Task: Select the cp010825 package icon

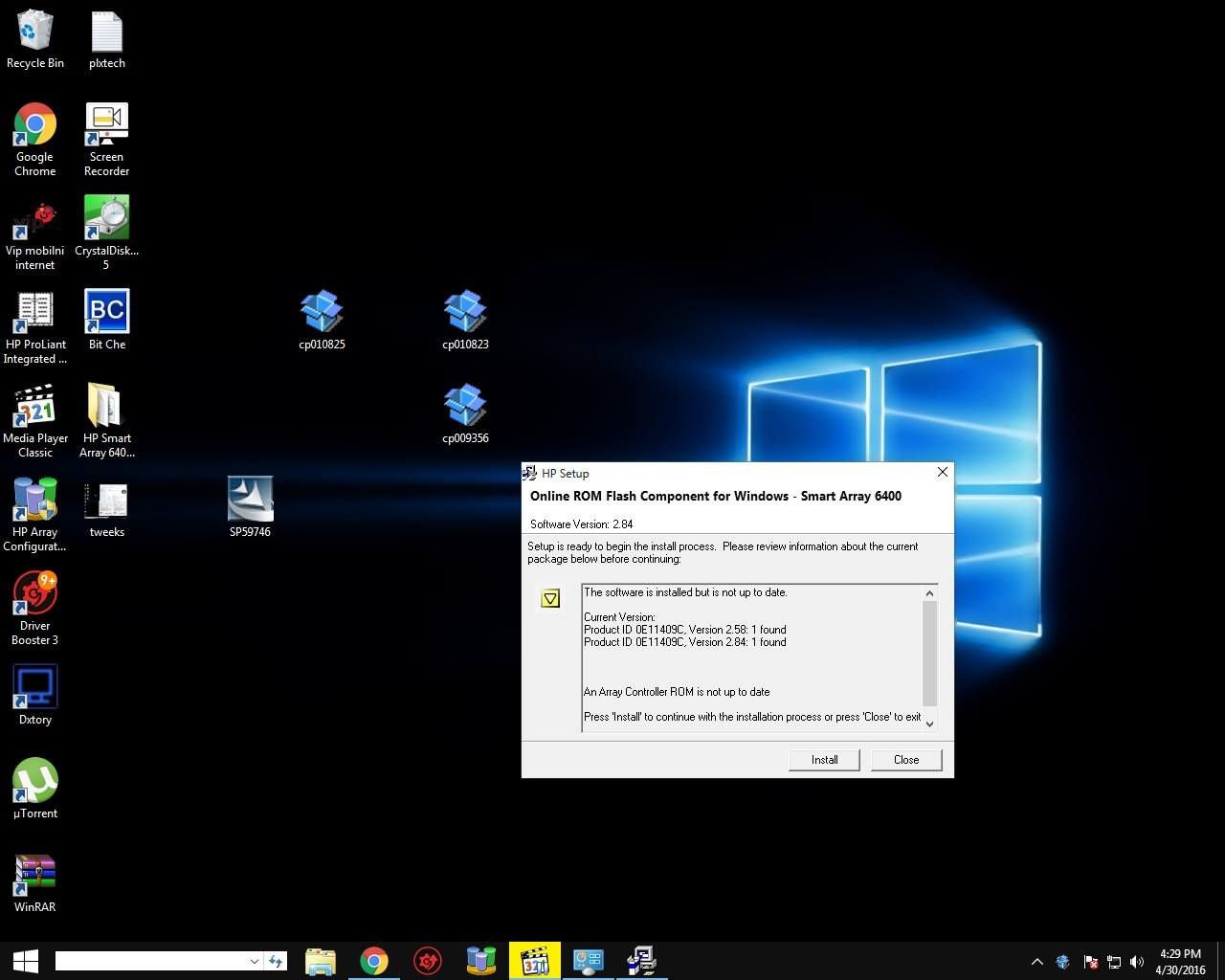Action: (x=322, y=320)
